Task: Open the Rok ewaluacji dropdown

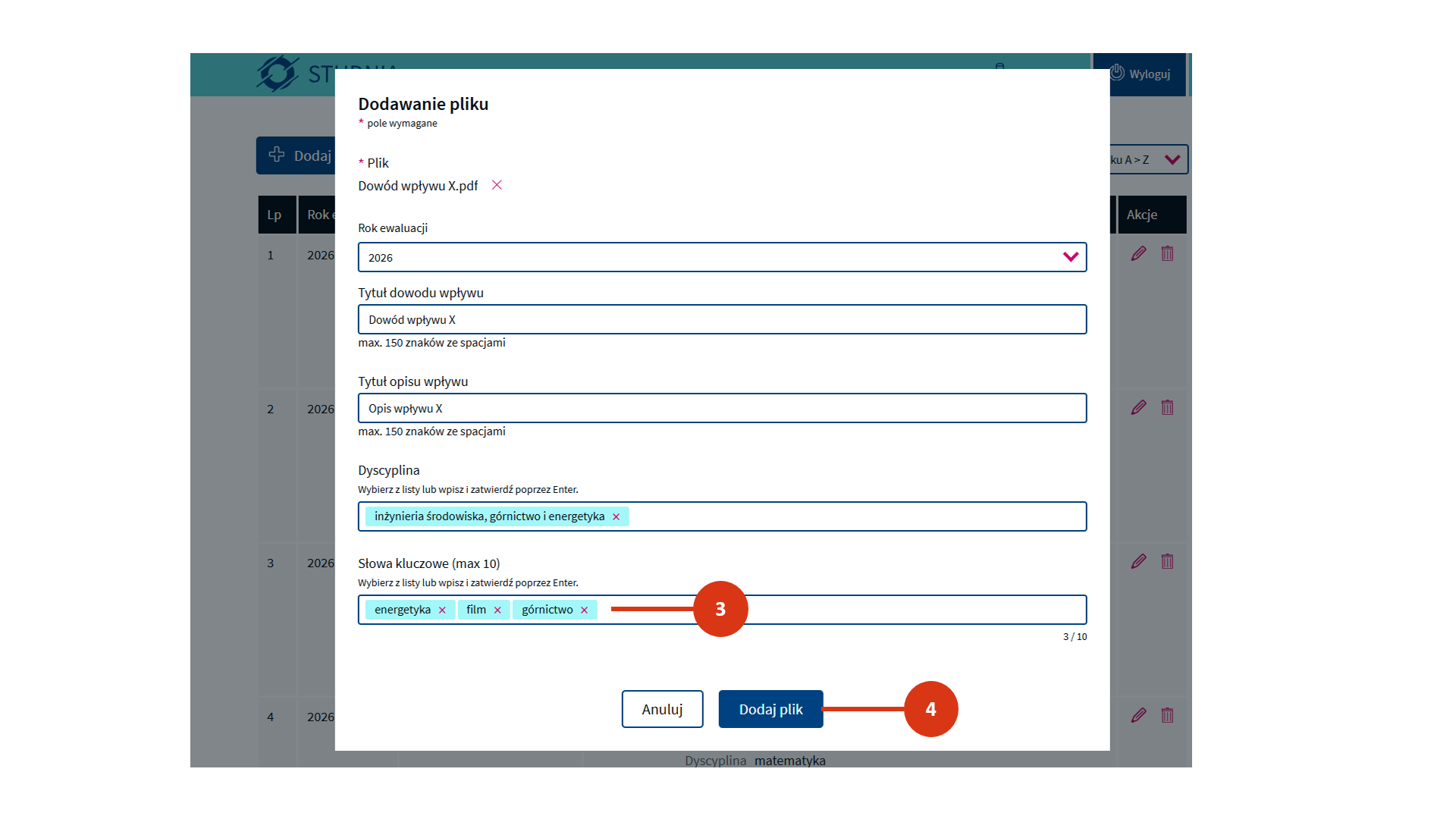Action: coord(721,257)
